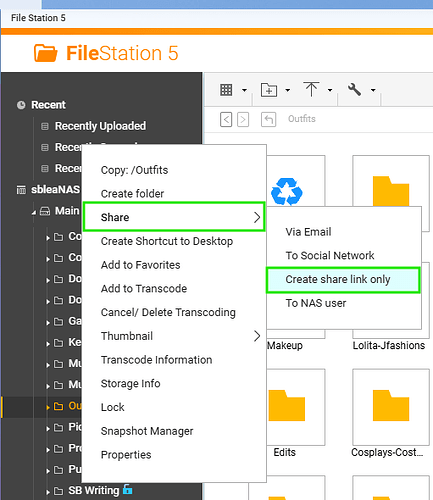Choose Copy: /Outfits from context menu
Viewport: 433px width, 500px height.
134,170
